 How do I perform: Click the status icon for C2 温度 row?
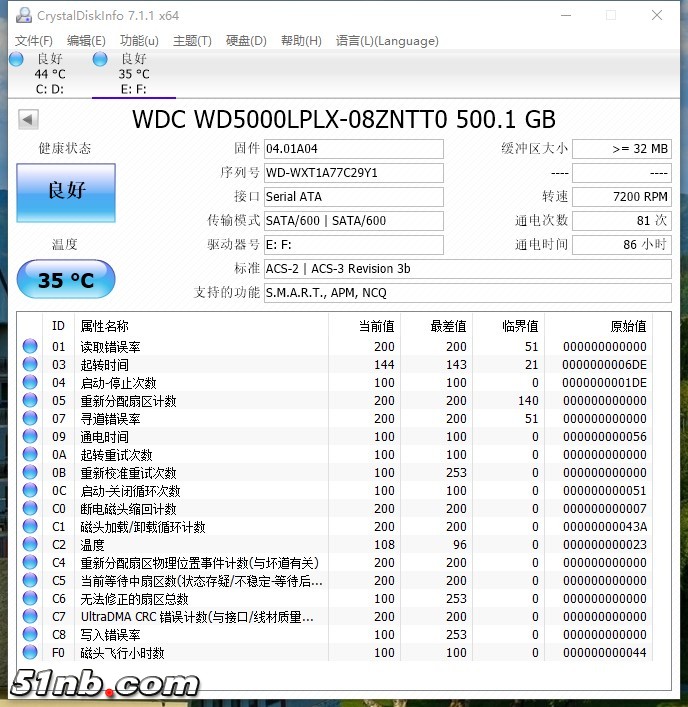[x=30, y=545]
